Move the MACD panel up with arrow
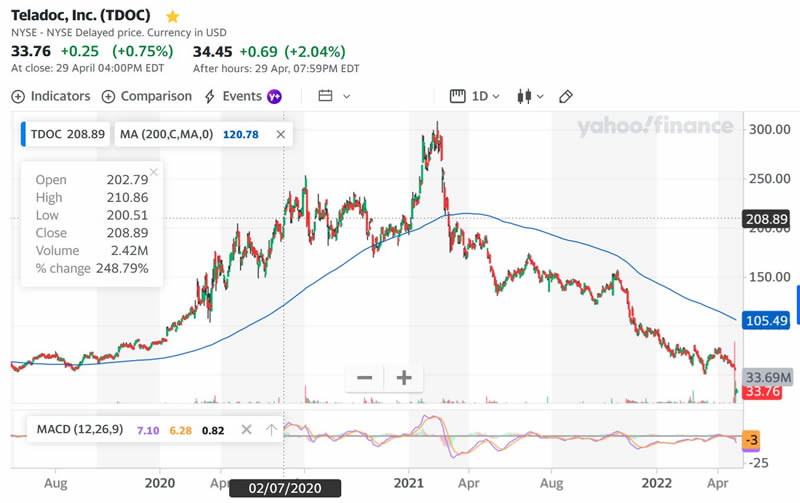Image resolution: width=800 pixels, height=503 pixels. coord(271,430)
